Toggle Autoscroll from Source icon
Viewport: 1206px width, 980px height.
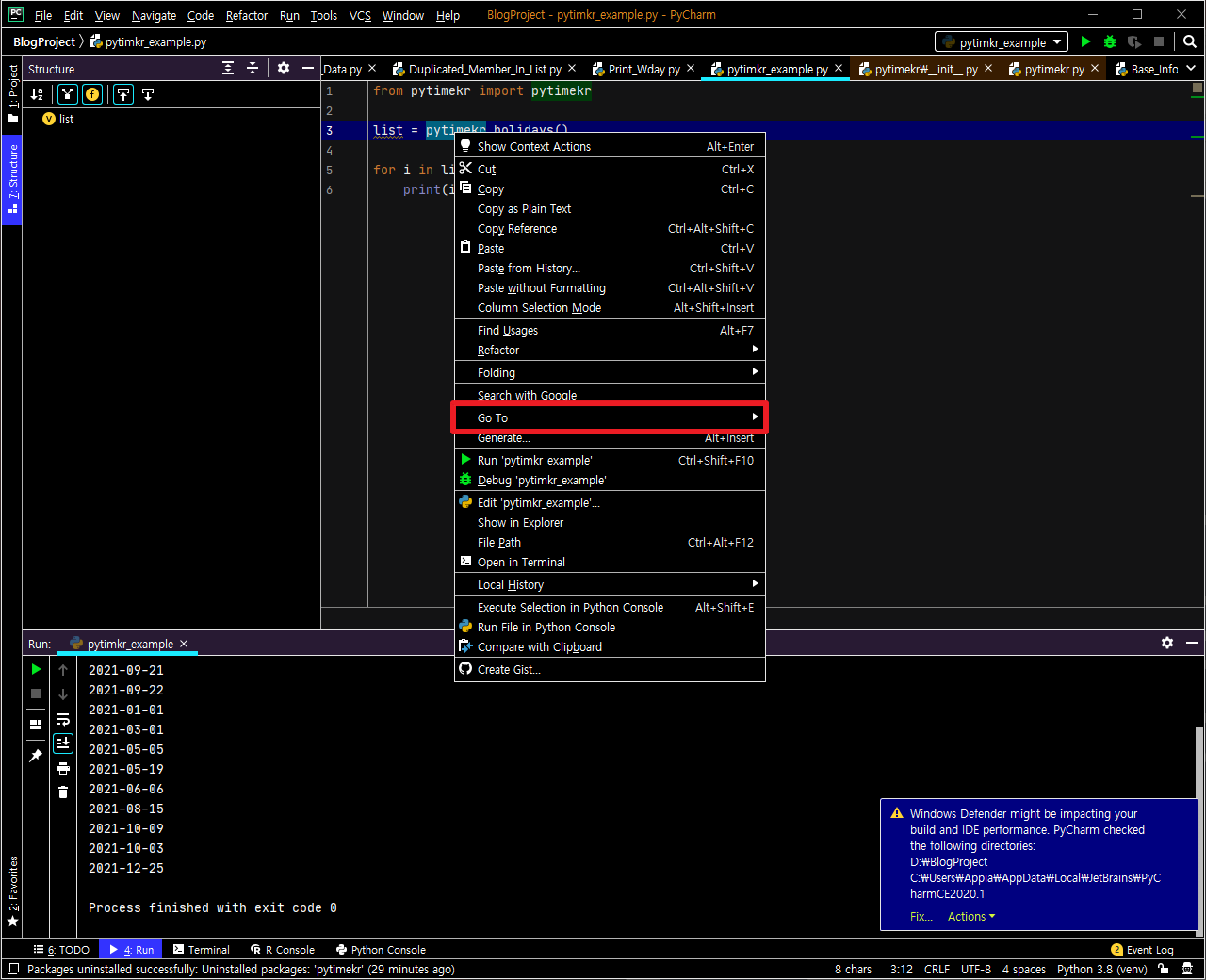[x=148, y=94]
